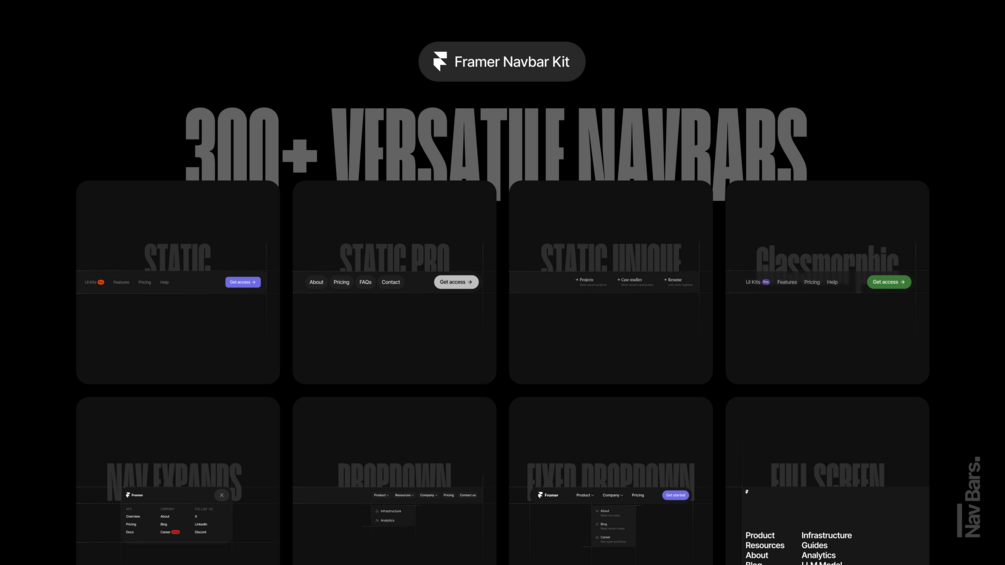
Task: Click Guides in Full Screen menu
Action: click(x=814, y=545)
